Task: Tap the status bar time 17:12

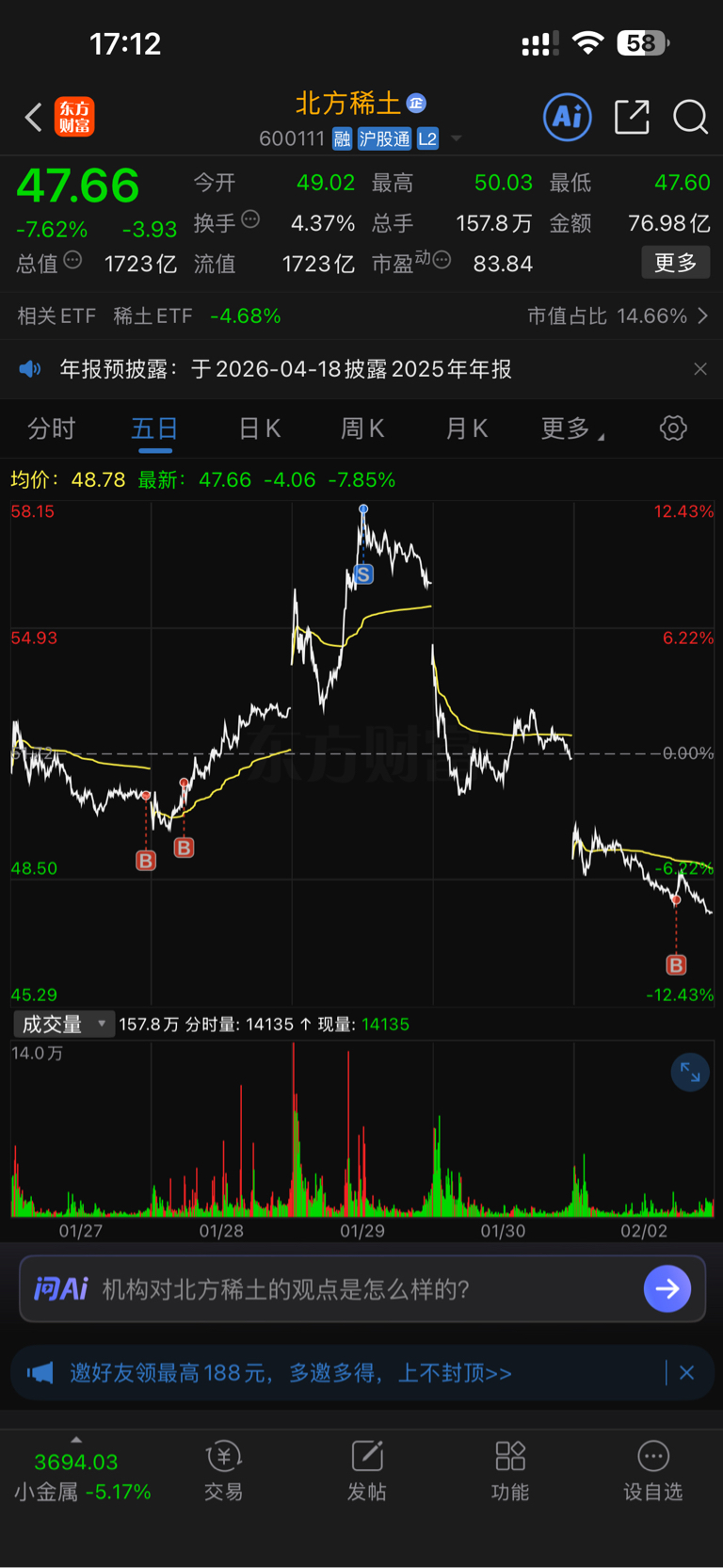Action: click(125, 43)
